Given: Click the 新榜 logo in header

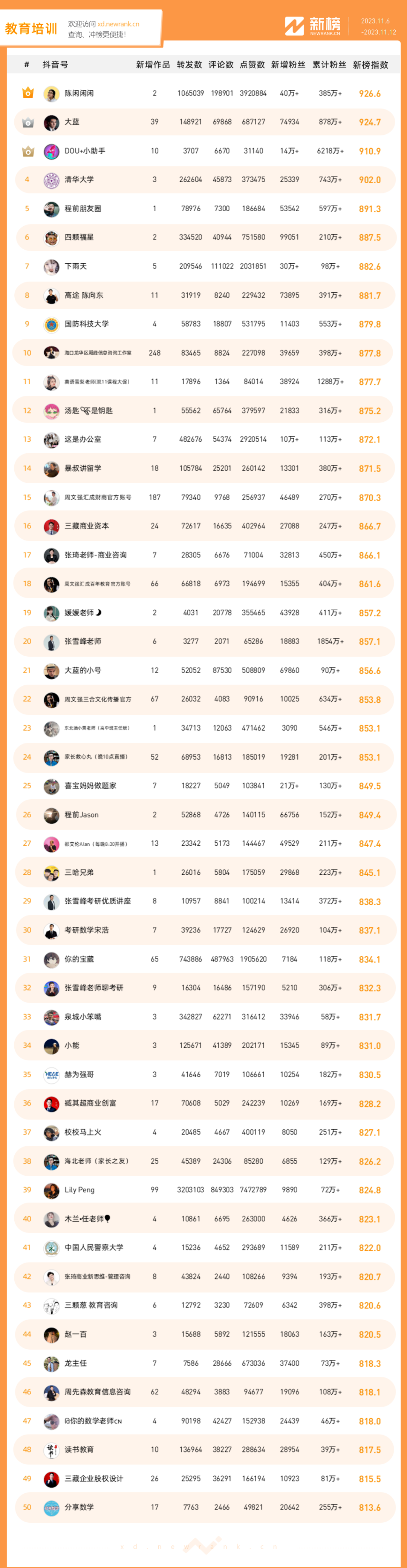Looking at the screenshot, I should (x=313, y=26).
